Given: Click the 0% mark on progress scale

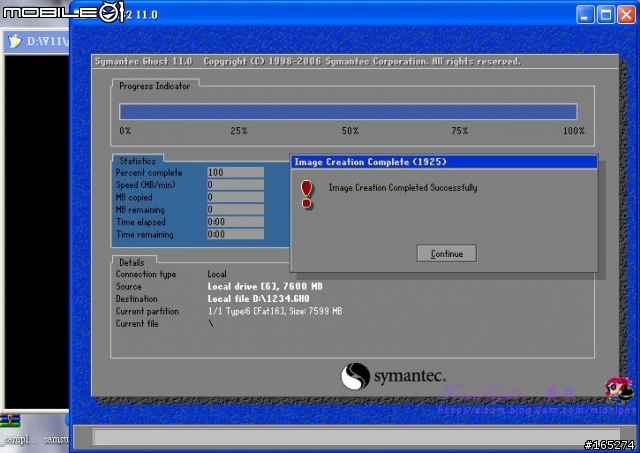Looking at the screenshot, I should coord(125,131).
